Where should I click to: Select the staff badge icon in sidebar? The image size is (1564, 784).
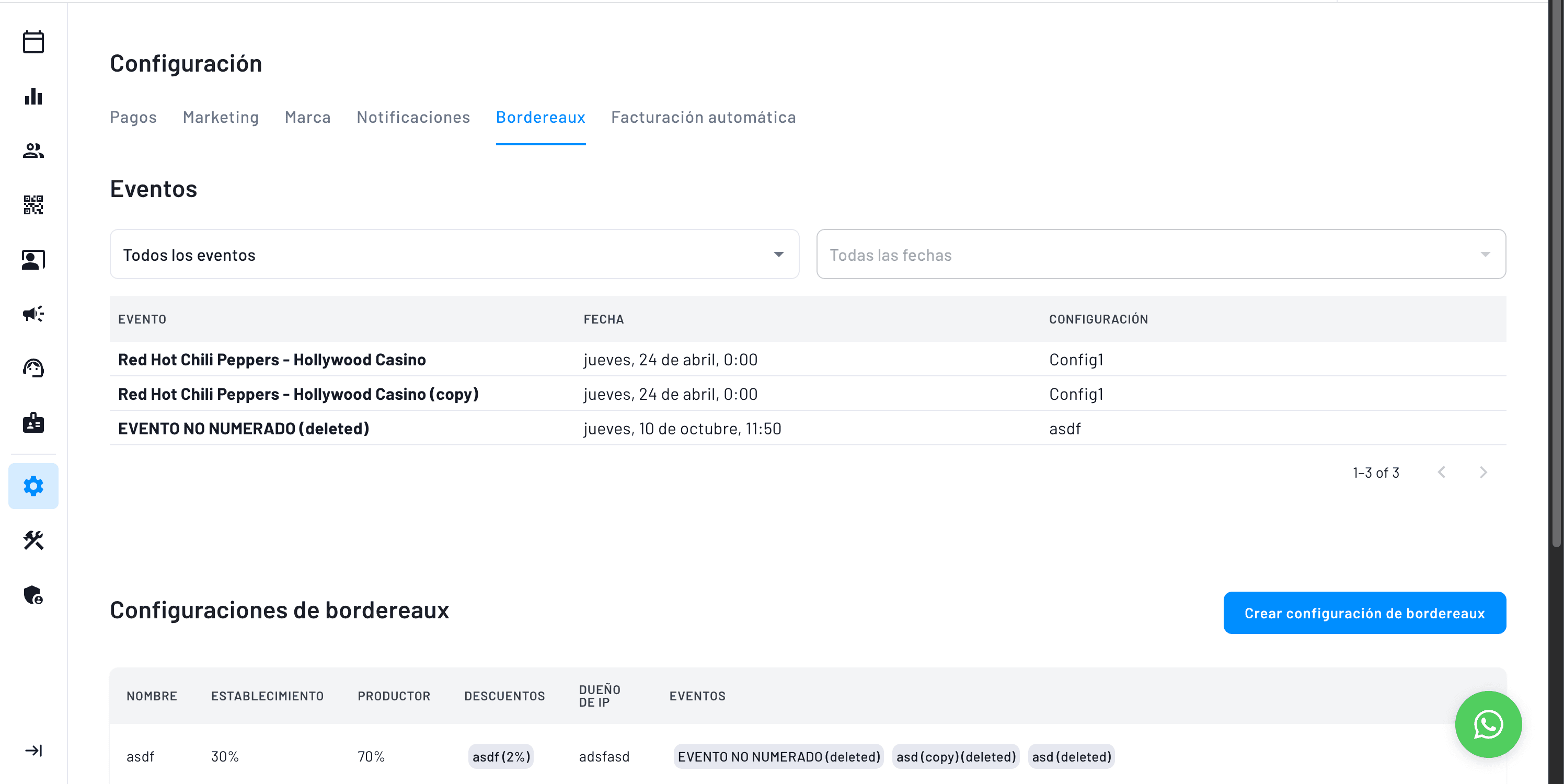click(33, 423)
